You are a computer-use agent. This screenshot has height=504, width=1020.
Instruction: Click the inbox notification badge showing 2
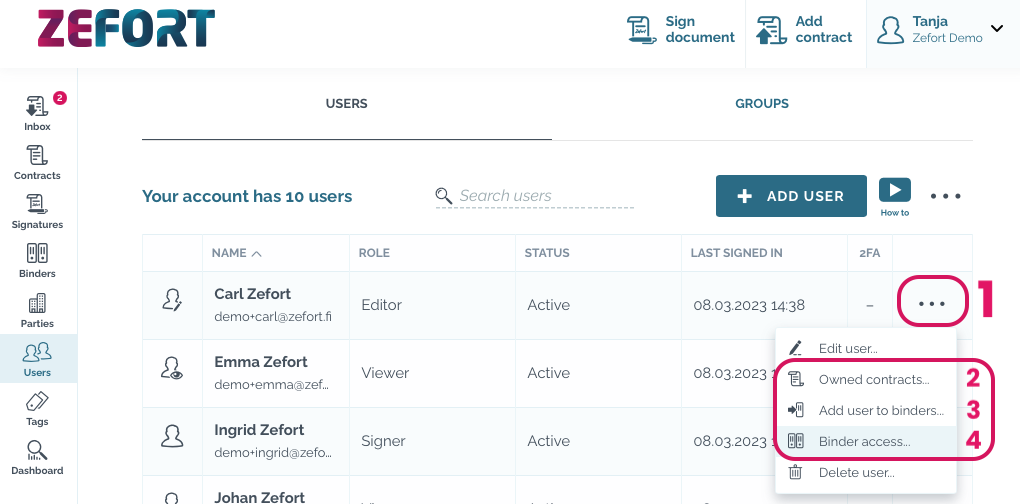pyautogui.click(x=59, y=98)
